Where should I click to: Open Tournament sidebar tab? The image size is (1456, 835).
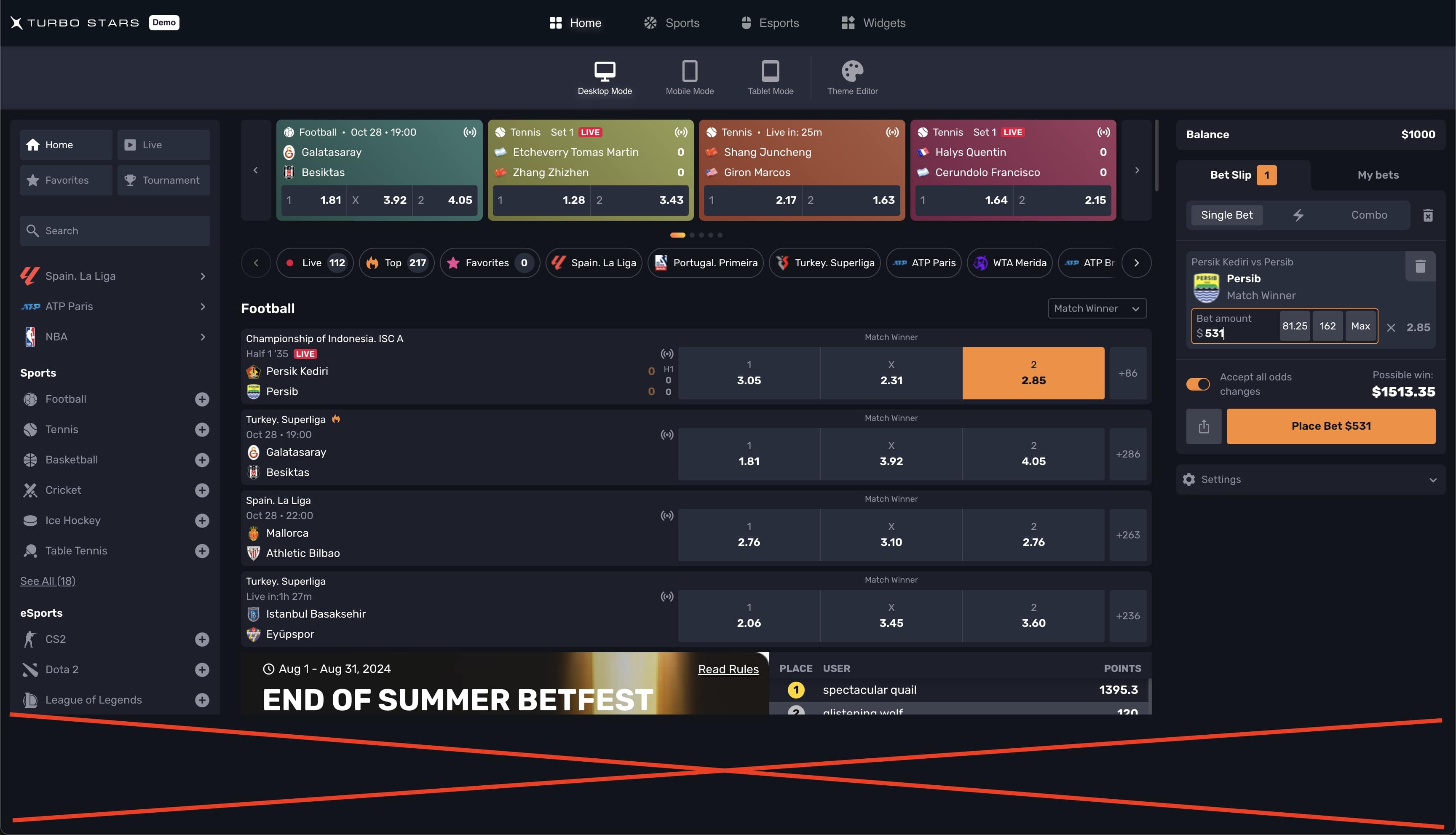click(163, 180)
